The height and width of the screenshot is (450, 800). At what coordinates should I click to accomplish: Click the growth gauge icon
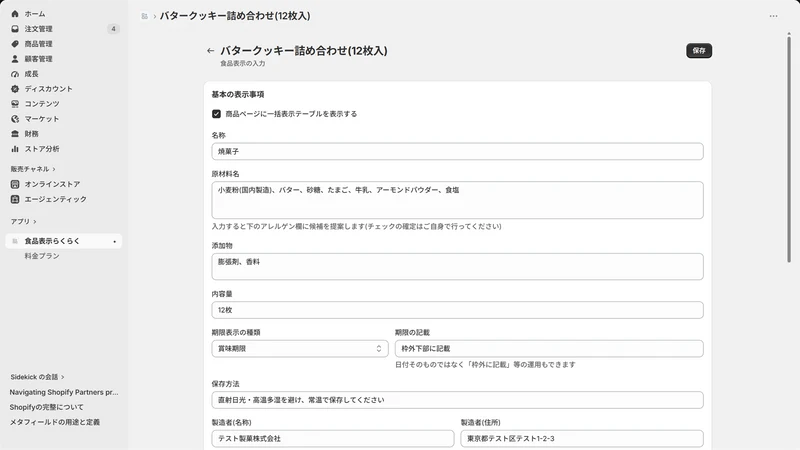[15, 74]
